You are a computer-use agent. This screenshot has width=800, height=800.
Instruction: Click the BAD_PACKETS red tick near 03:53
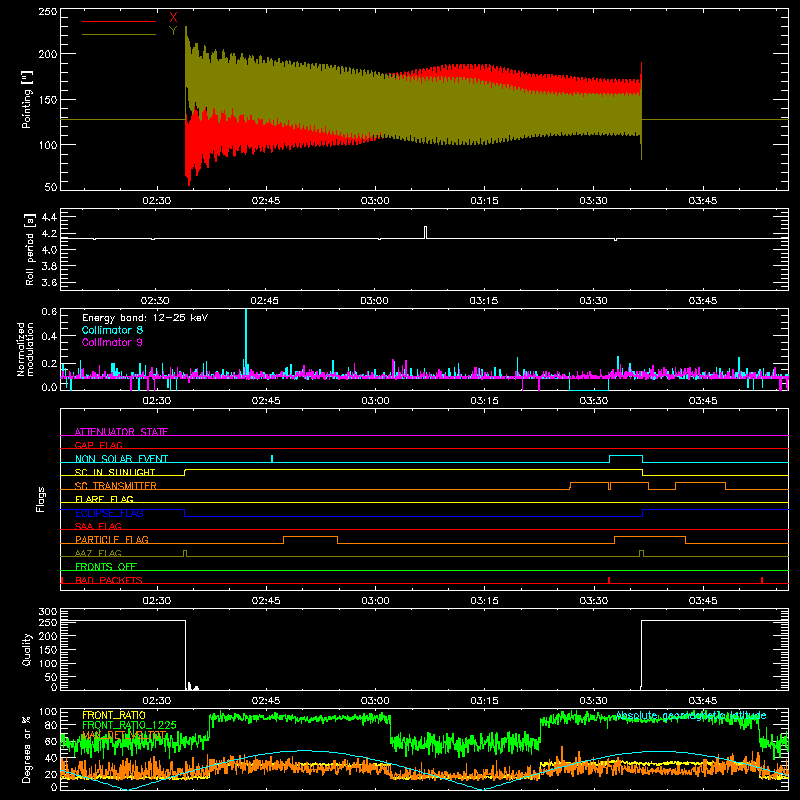(x=762, y=580)
